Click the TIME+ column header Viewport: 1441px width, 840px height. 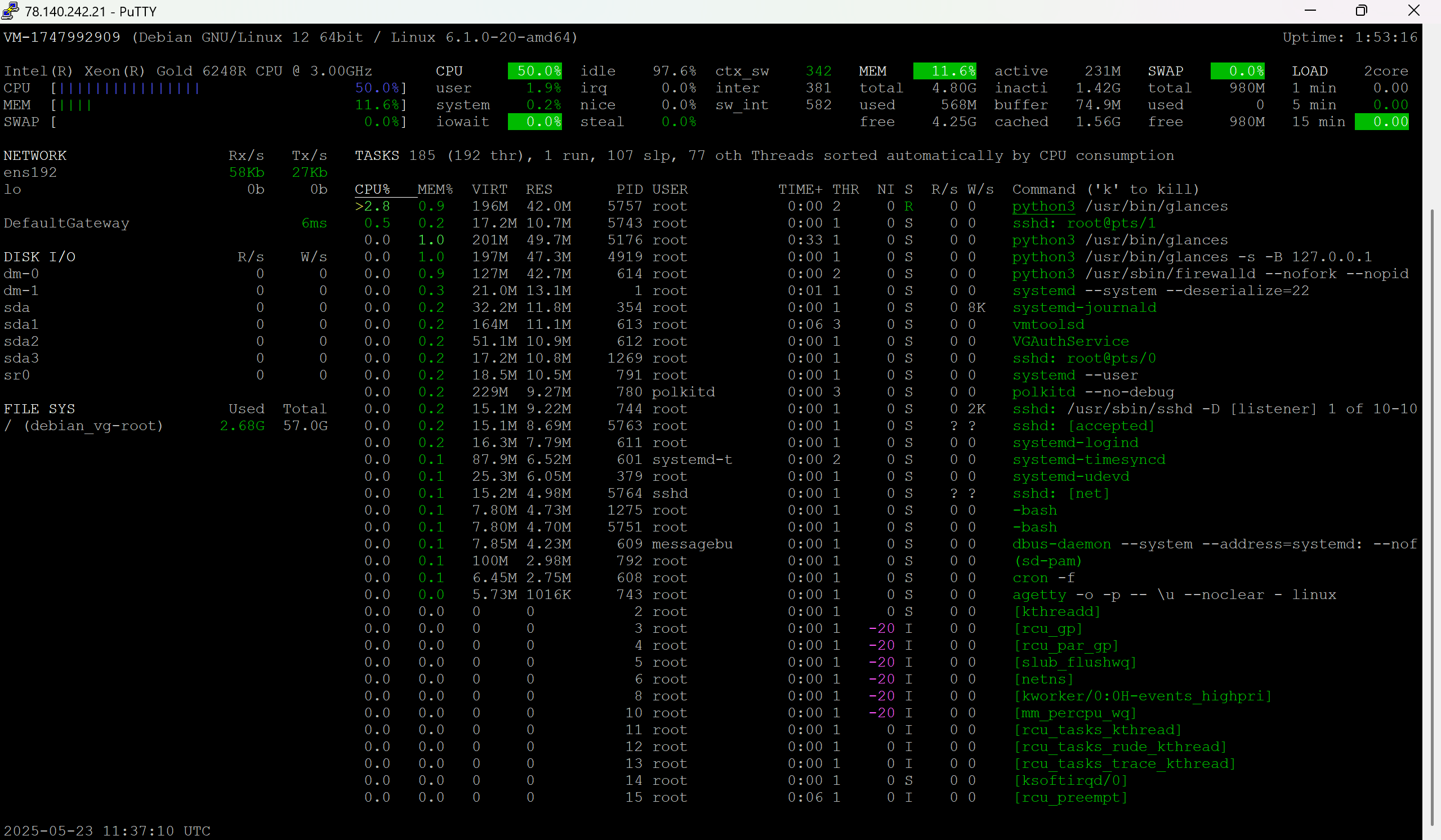point(800,189)
